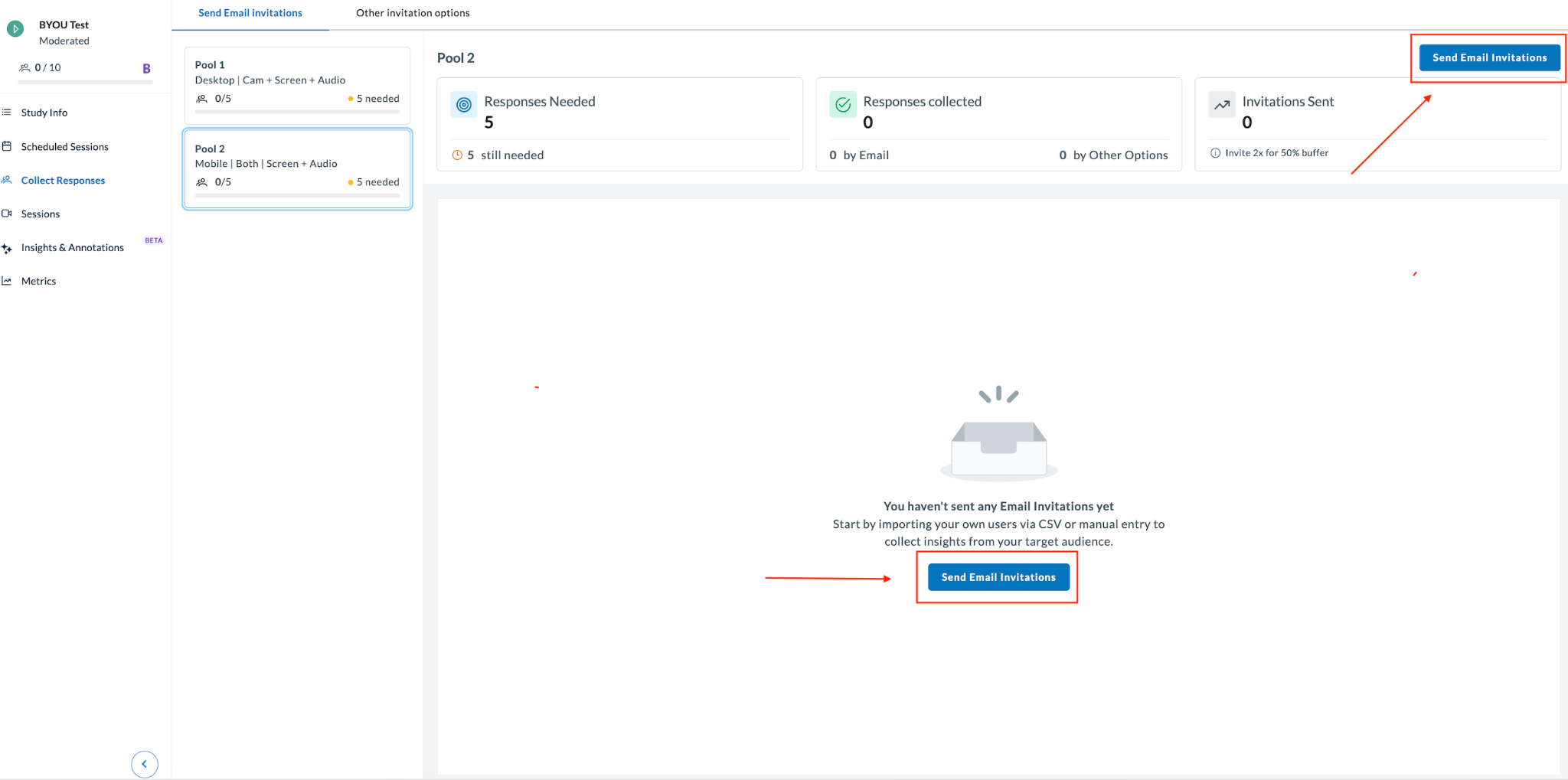Click the info icon beside Invite 2x buffer
This screenshot has width=1568, height=780.
(x=1215, y=153)
